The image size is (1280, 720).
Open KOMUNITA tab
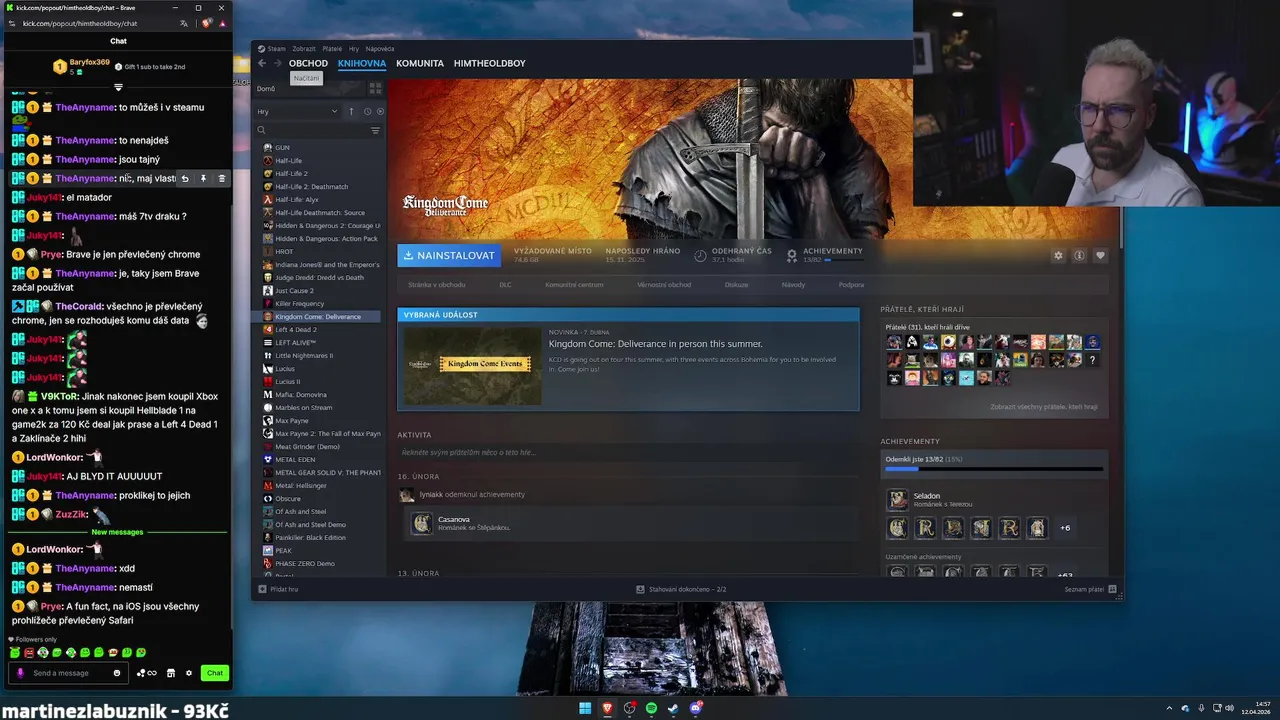pyautogui.click(x=420, y=63)
